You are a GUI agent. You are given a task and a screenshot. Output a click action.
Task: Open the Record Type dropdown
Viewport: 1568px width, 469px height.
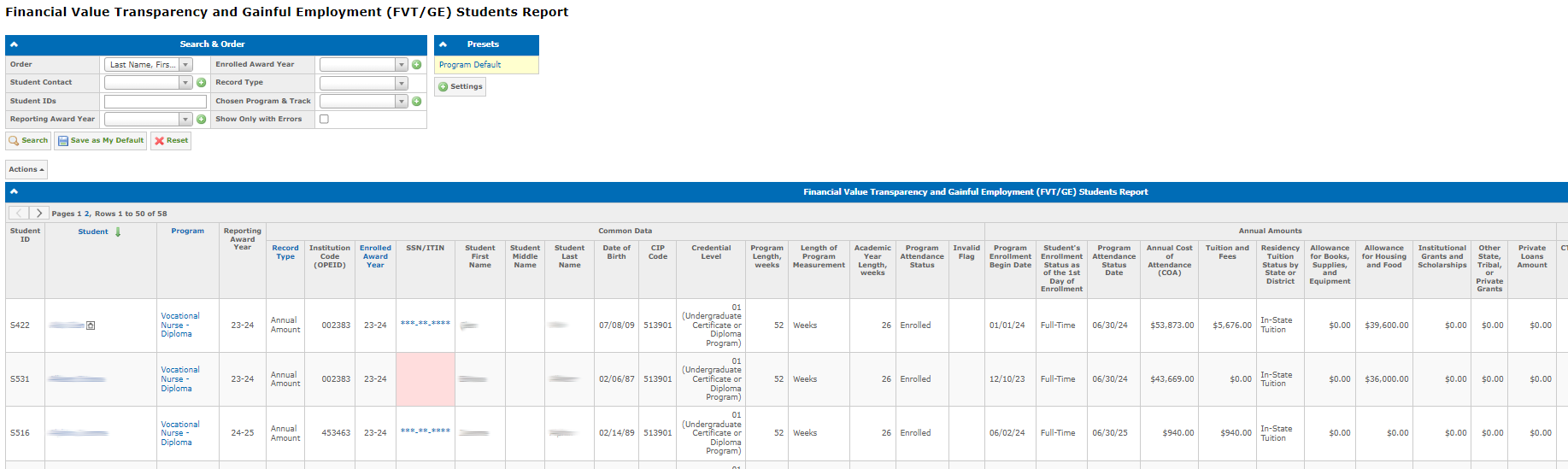click(364, 83)
